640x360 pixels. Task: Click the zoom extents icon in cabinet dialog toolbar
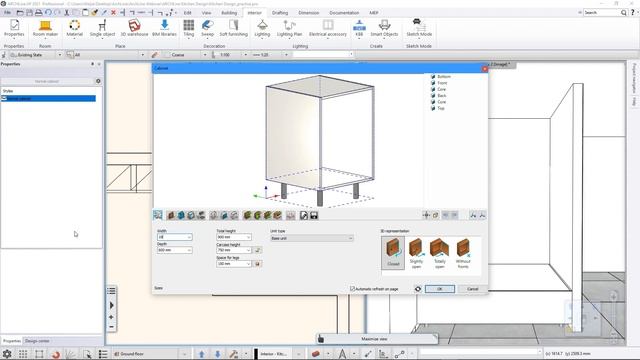coord(158,215)
